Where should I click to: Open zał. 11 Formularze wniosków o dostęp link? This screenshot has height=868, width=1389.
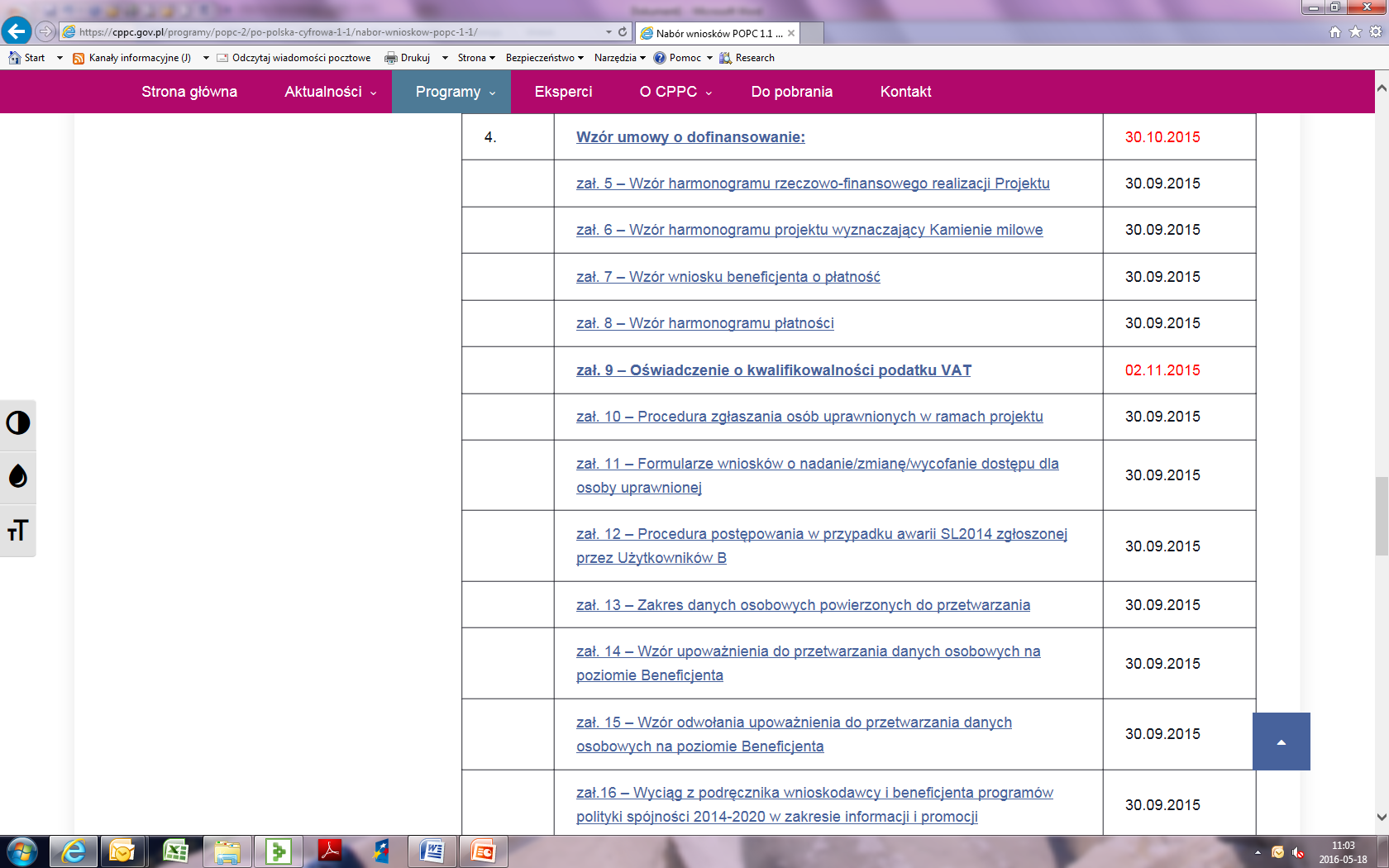click(x=817, y=475)
